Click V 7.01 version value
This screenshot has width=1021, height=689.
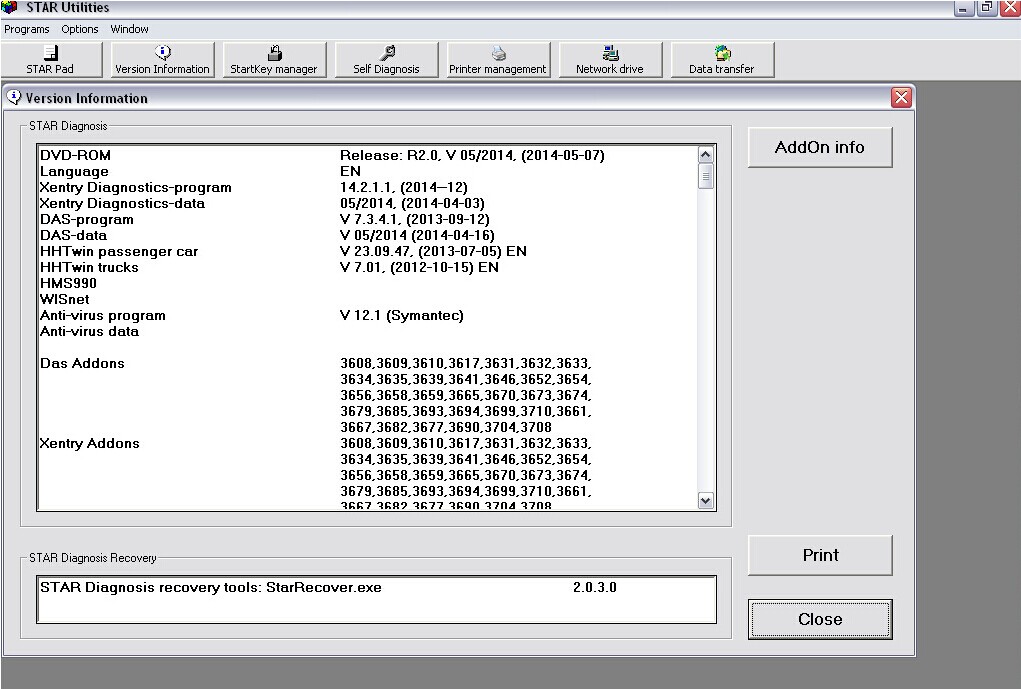pyautogui.click(x=419, y=267)
